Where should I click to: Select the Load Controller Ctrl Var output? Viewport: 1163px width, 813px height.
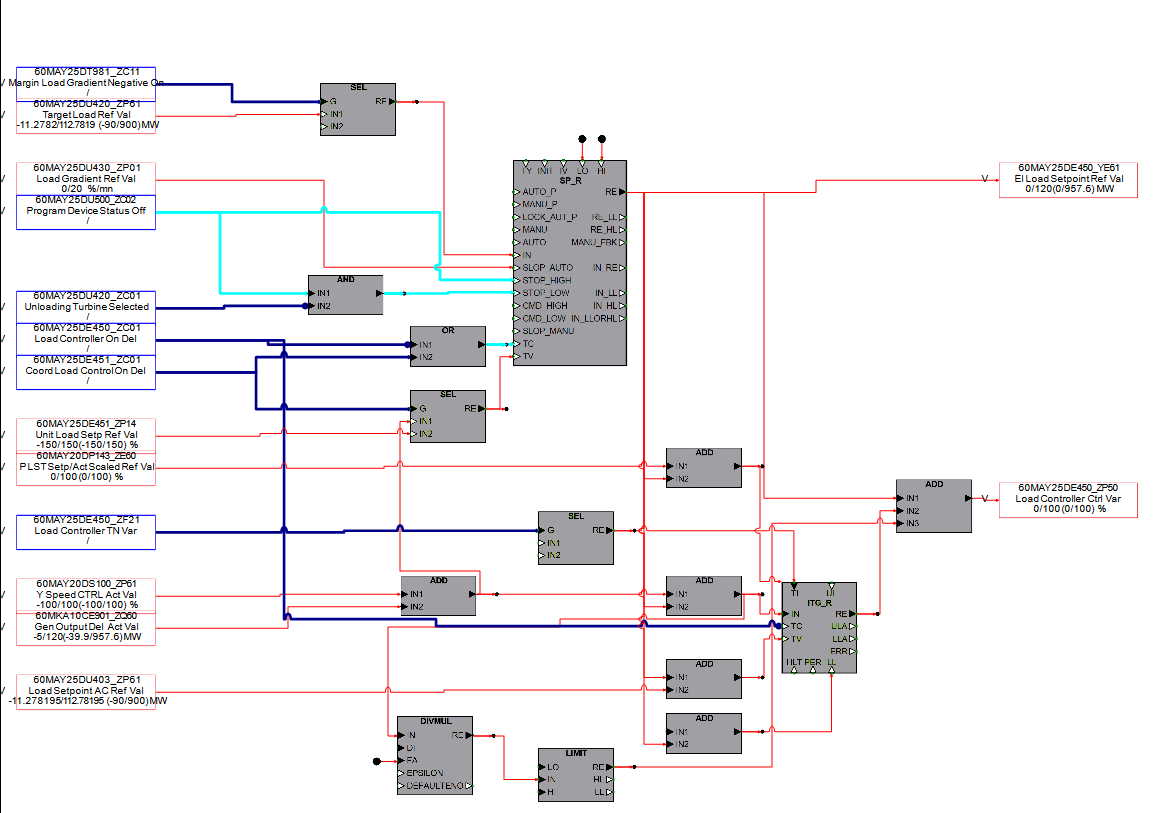pos(1068,498)
